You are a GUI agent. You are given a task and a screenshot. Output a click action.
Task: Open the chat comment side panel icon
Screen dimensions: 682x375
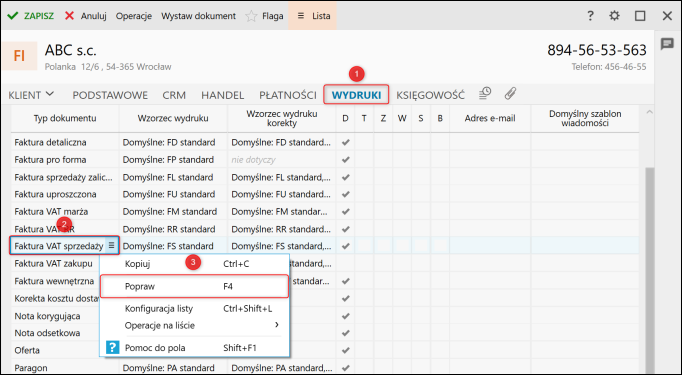point(667,44)
